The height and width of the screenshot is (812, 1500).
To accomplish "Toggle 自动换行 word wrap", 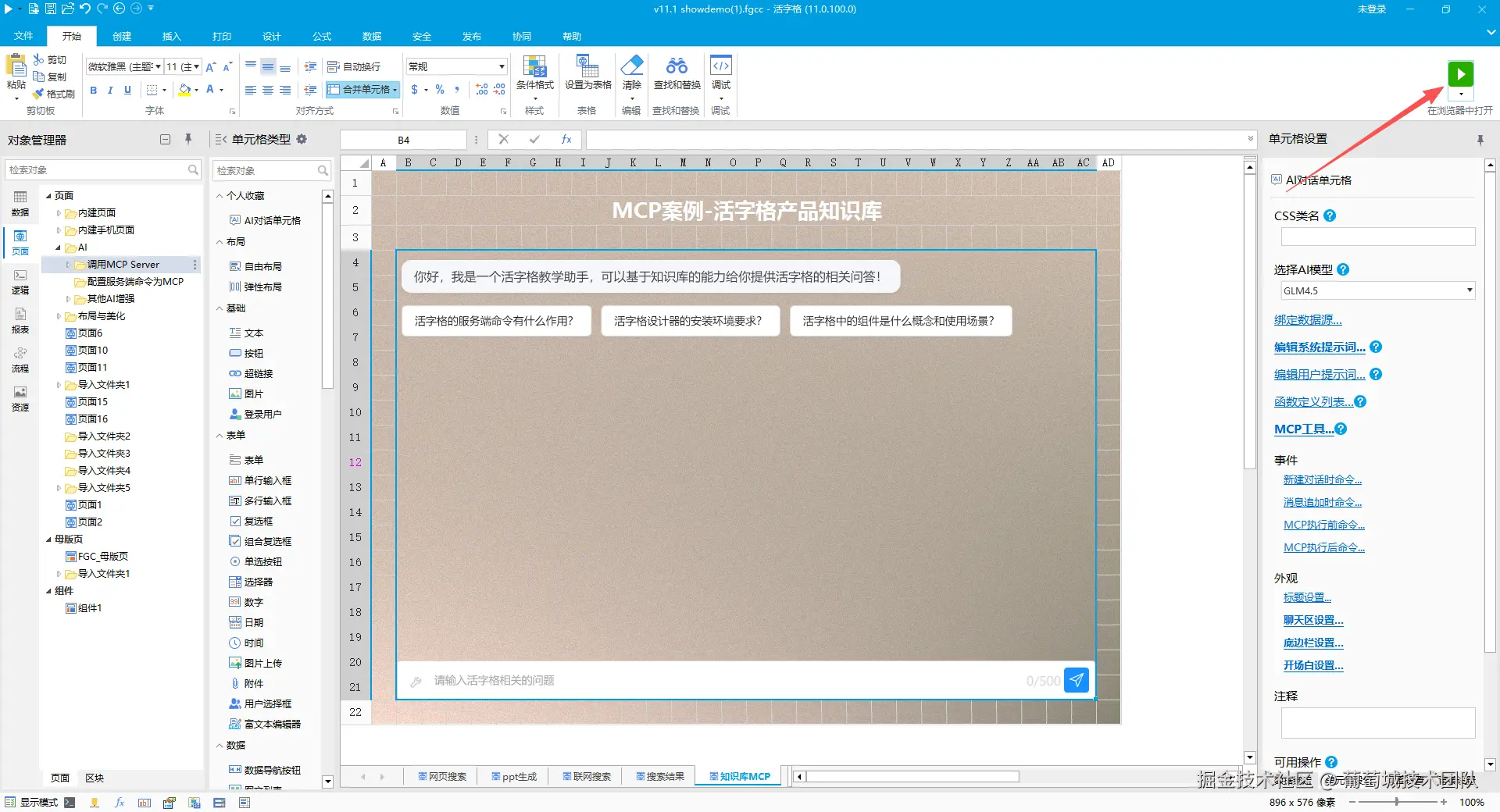I will point(355,67).
